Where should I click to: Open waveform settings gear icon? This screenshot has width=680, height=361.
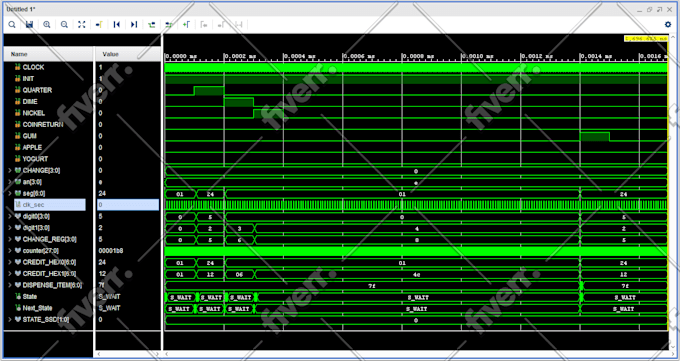668,25
